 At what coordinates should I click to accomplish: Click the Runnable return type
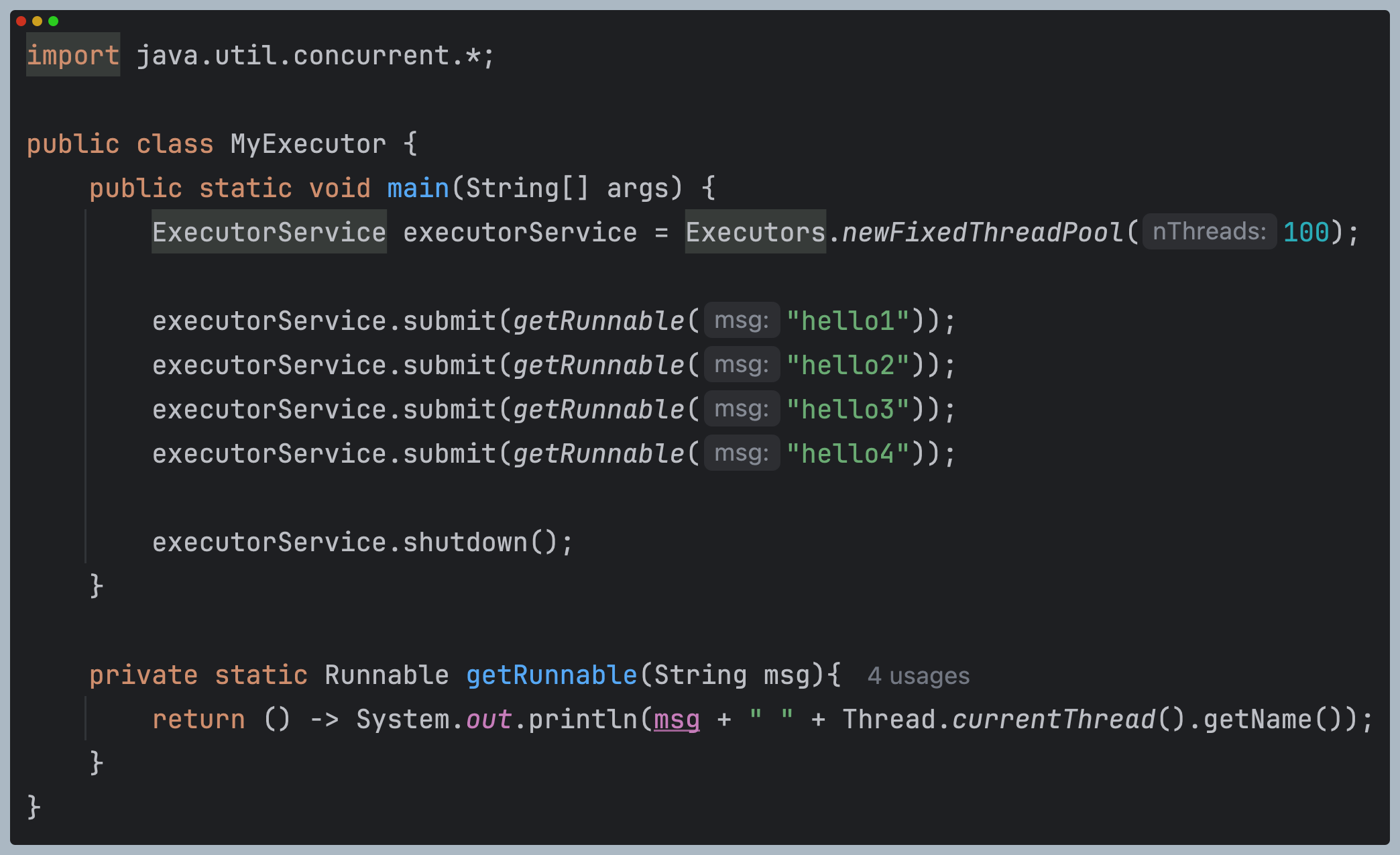click(386, 675)
